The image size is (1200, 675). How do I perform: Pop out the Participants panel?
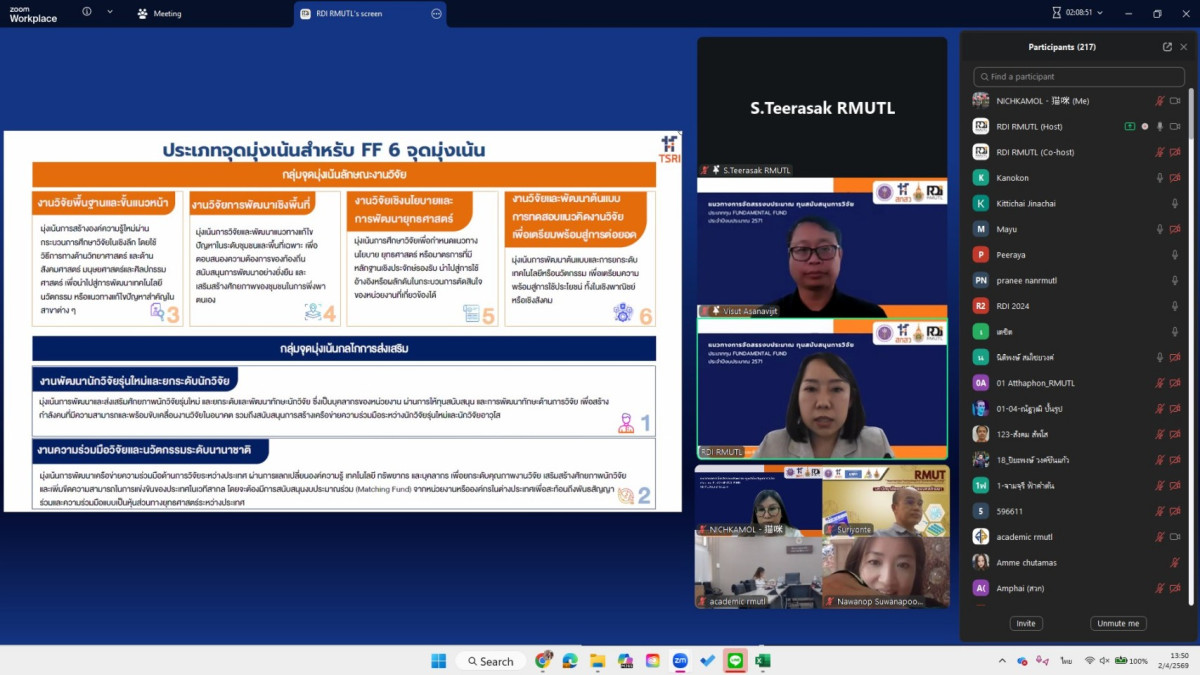[1167, 47]
